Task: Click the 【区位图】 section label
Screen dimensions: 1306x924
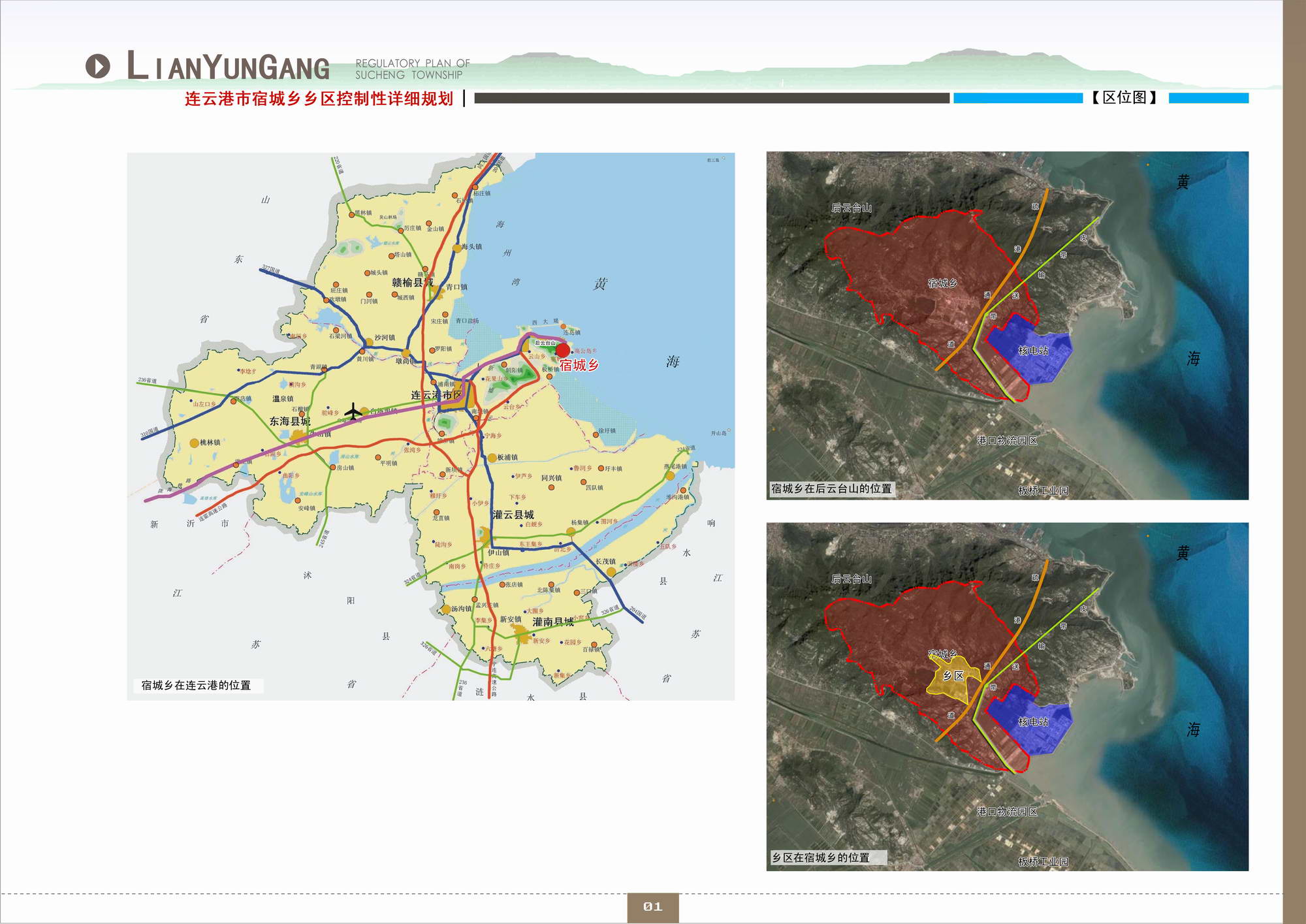Action: pyautogui.click(x=1125, y=98)
